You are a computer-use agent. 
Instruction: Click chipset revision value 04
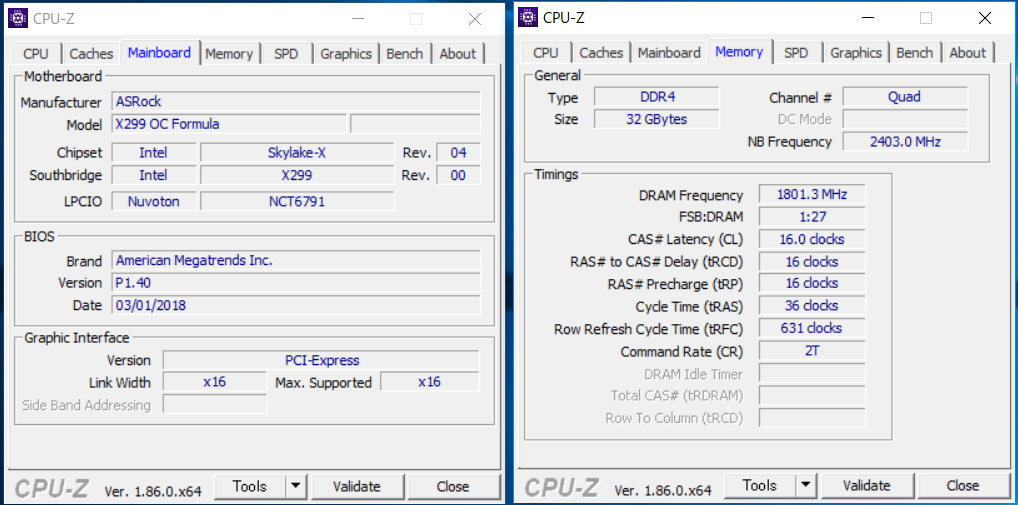coord(458,153)
